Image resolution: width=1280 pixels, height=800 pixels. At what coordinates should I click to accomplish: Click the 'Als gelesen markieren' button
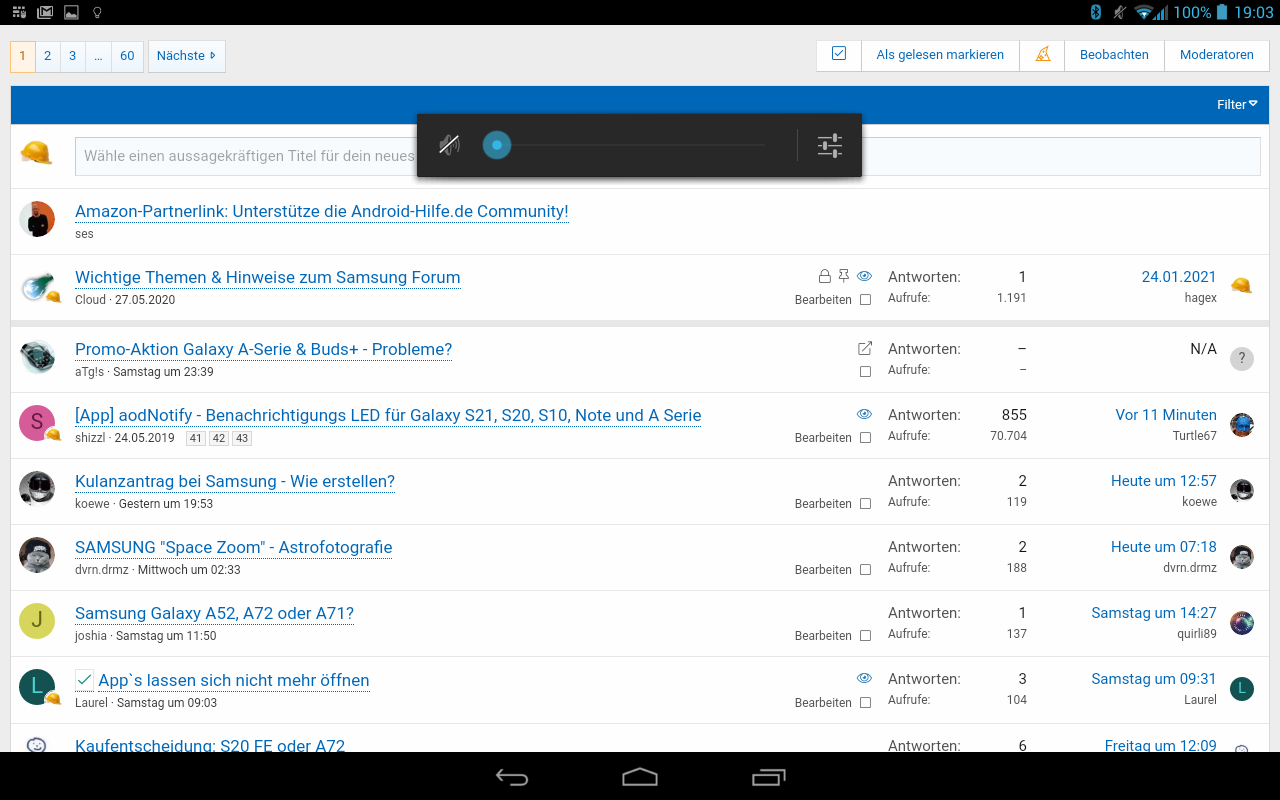click(x=940, y=55)
